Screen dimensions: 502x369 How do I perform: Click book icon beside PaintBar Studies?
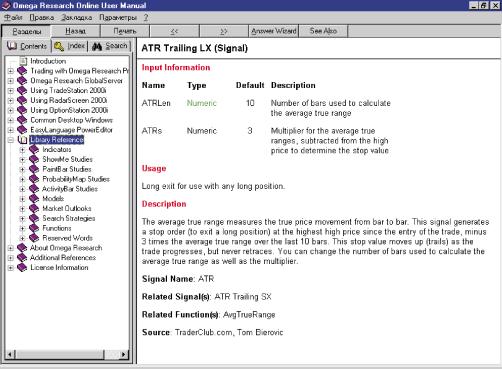34,169
